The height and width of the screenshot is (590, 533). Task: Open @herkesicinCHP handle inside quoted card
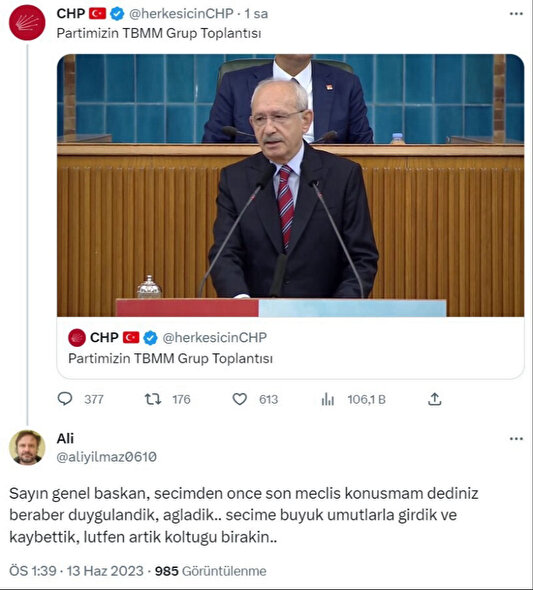[214, 338]
